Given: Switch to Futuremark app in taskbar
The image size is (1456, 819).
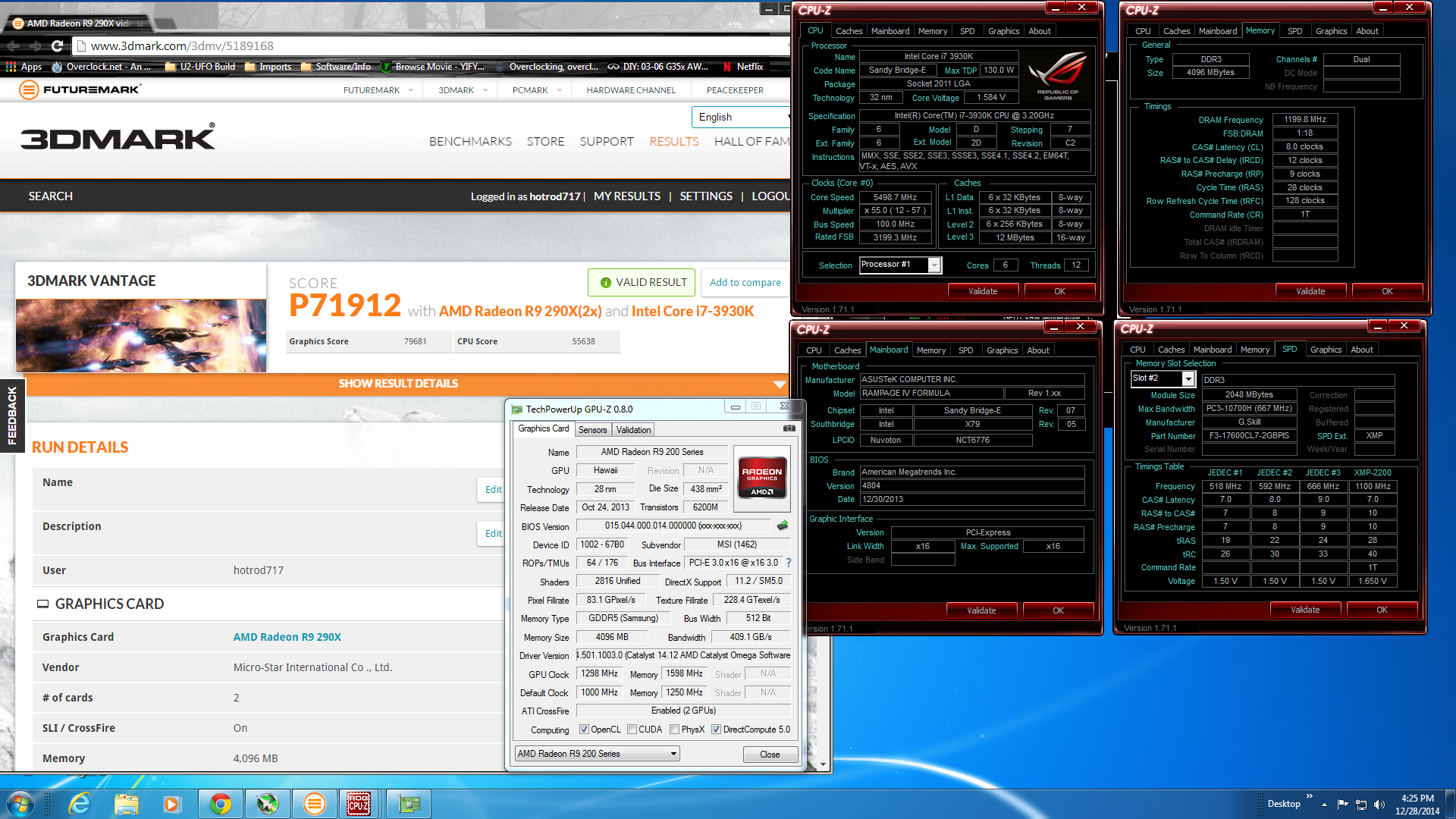Looking at the screenshot, I should 314,804.
